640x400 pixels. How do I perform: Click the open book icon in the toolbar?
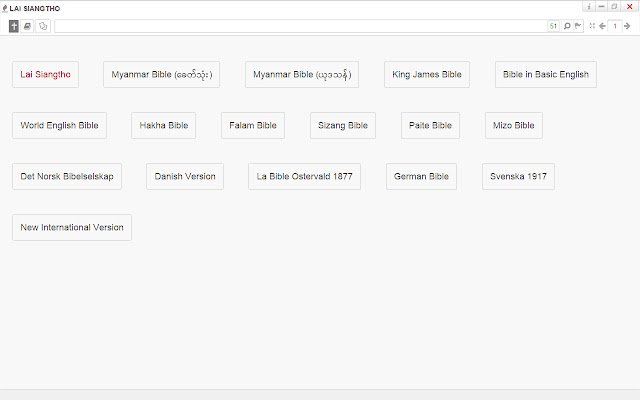click(27, 26)
